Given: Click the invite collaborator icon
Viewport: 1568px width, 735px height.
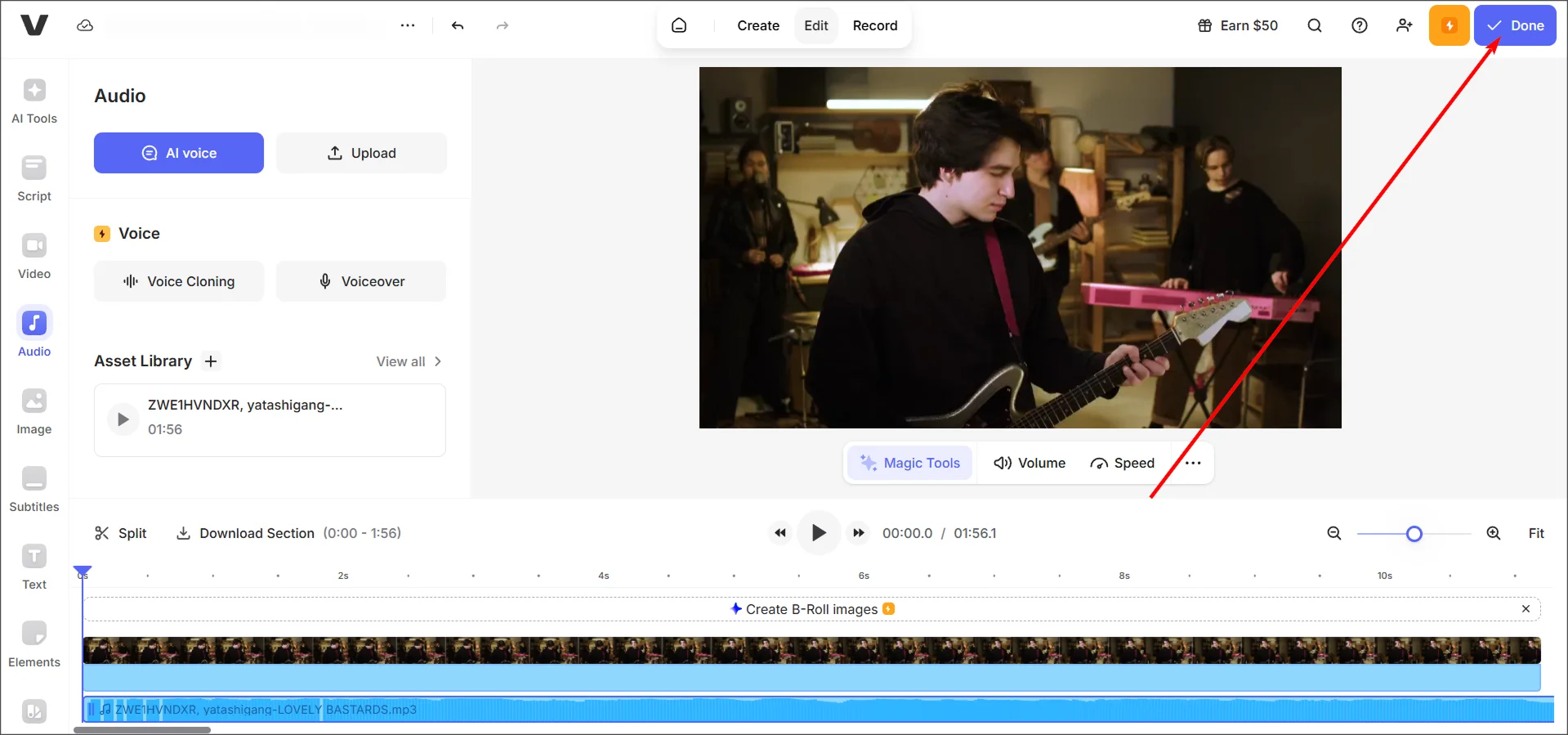Looking at the screenshot, I should click(1405, 26).
